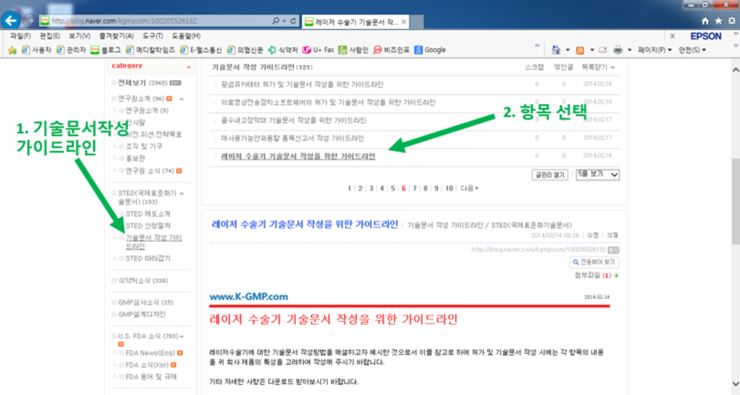Collapse the U.S. FDA 소식 category

coord(182,336)
